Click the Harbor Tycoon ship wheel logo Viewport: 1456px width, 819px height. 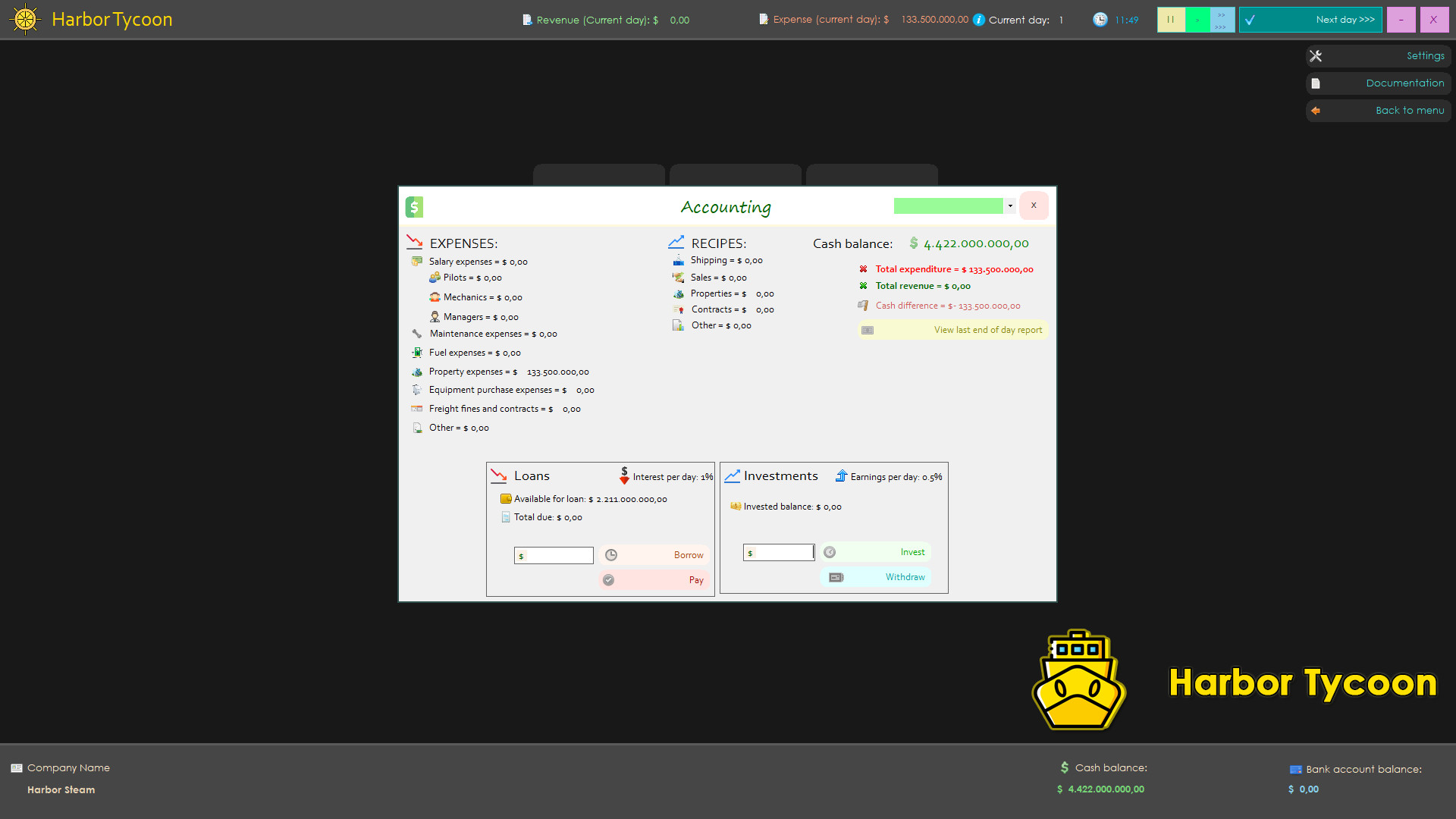[x=25, y=19]
